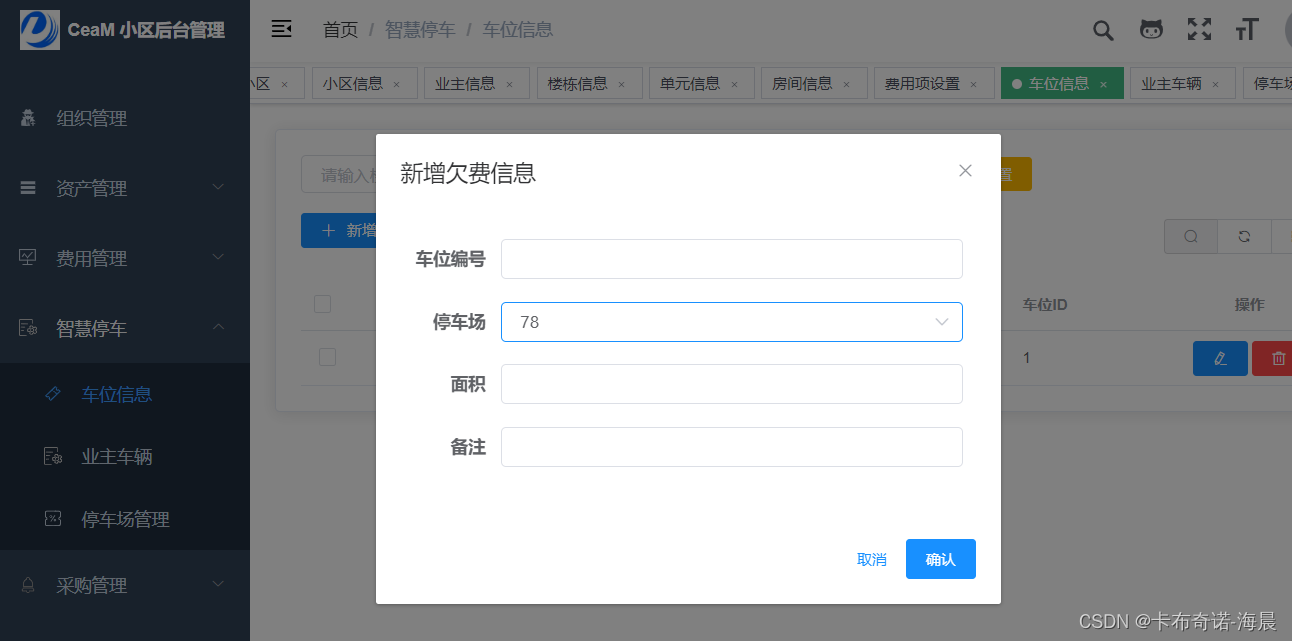The image size is (1292, 641).
Task: Tick the first row checkbox
Action: 327,357
